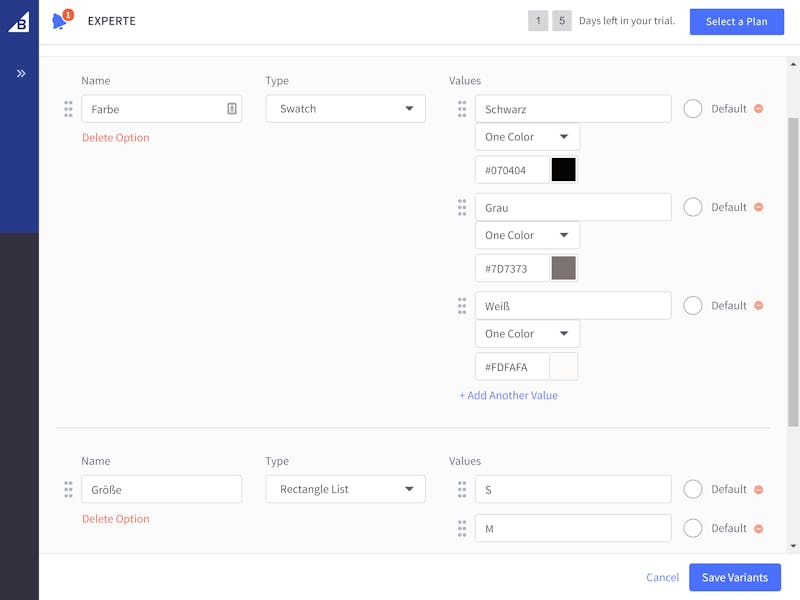Screen dimensions: 800x600
Task: Expand the sidebar with double chevron
Action: [21, 73]
